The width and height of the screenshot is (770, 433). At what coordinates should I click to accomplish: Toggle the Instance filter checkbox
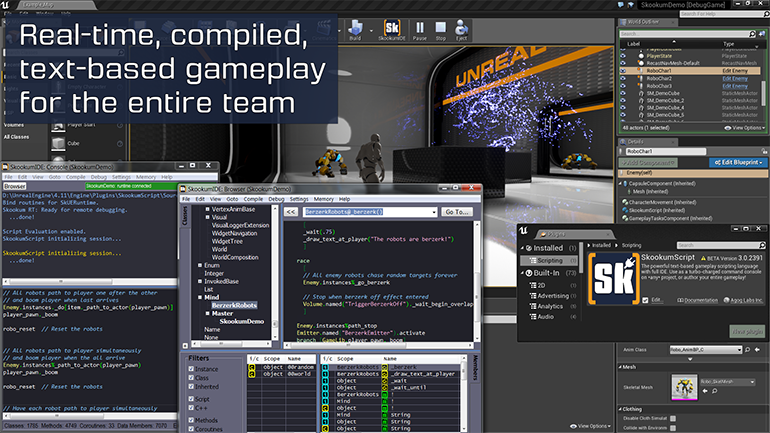[x=191, y=369]
